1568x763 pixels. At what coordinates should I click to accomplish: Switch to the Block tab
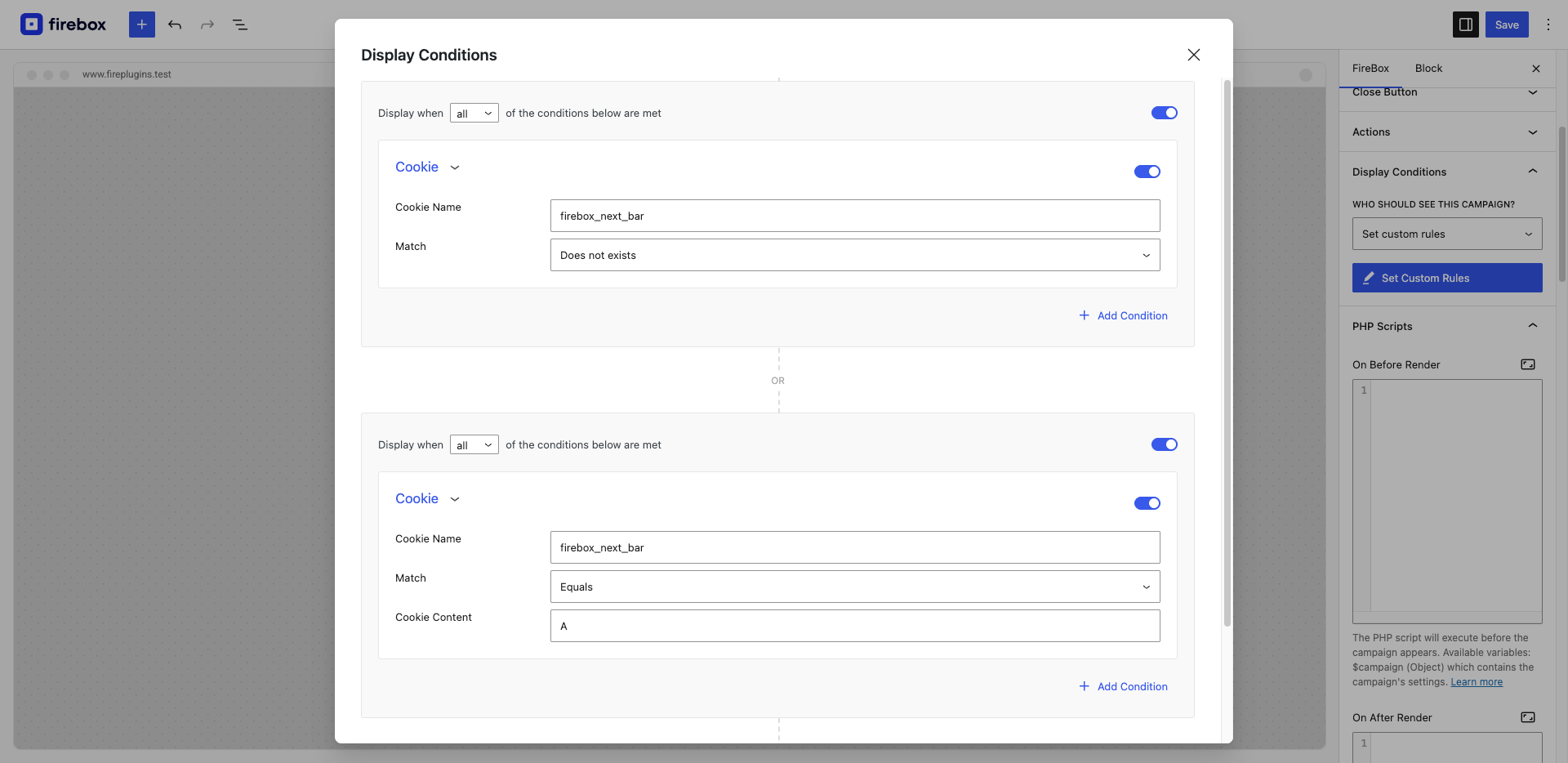(1428, 69)
